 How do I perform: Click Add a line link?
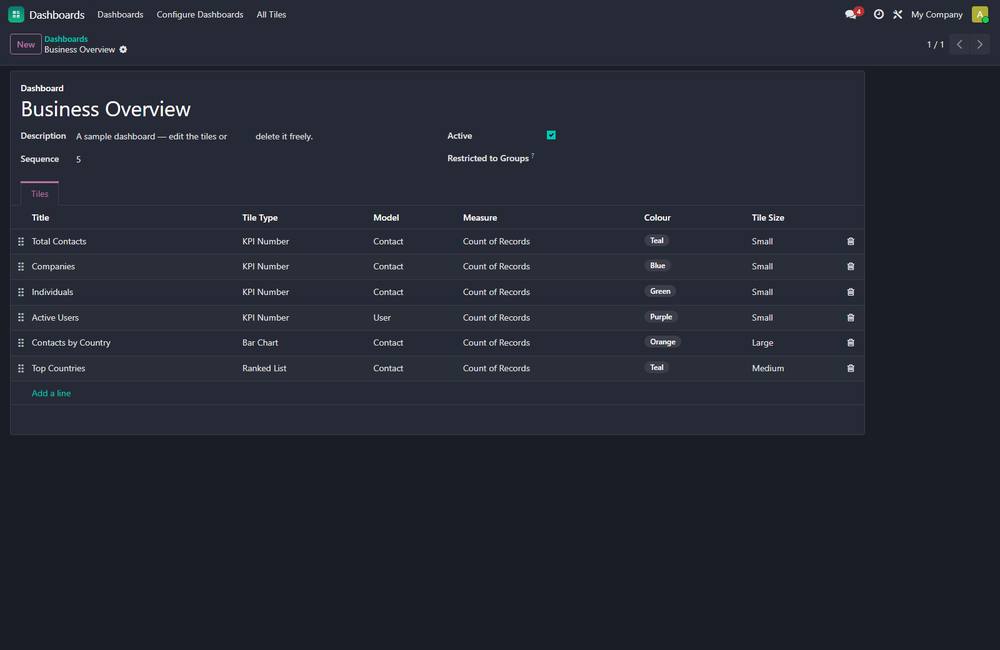[x=51, y=393]
